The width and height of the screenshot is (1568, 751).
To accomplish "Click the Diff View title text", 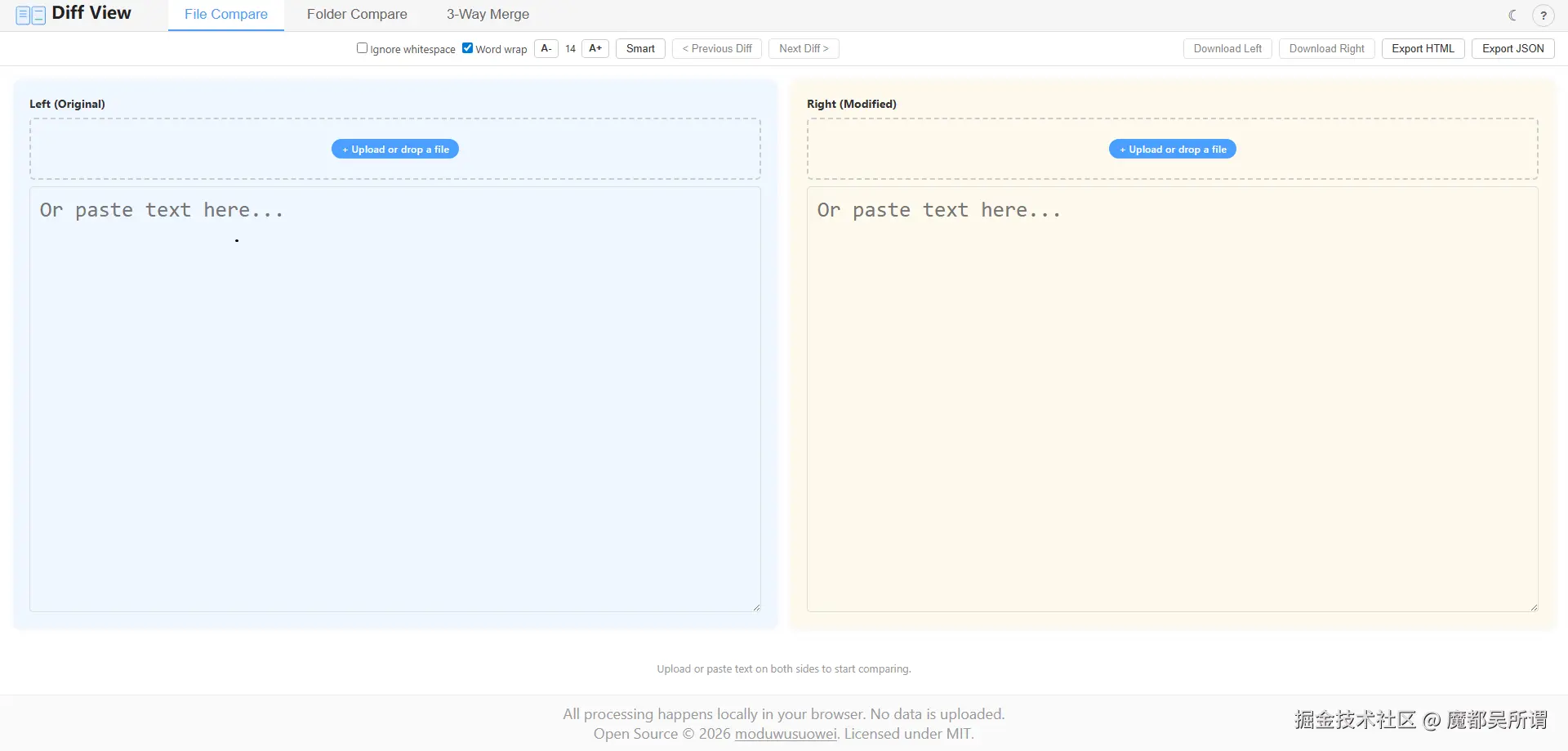I will tap(91, 13).
